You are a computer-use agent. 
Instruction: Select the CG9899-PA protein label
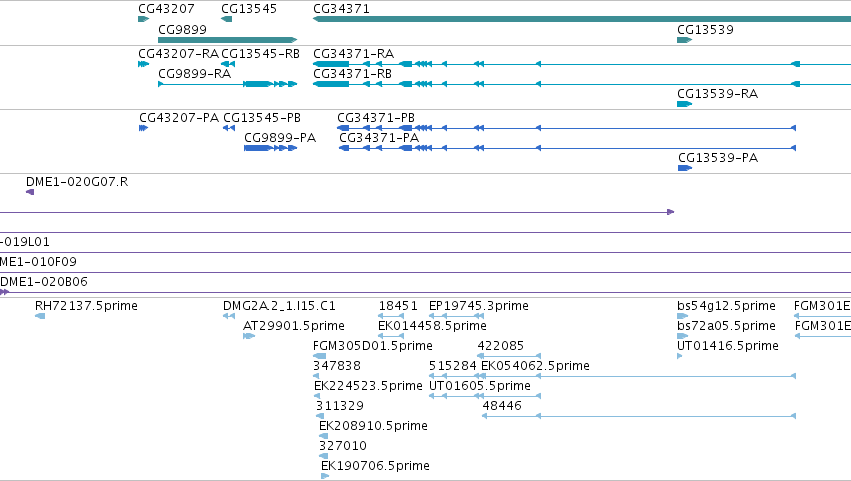coord(280,138)
